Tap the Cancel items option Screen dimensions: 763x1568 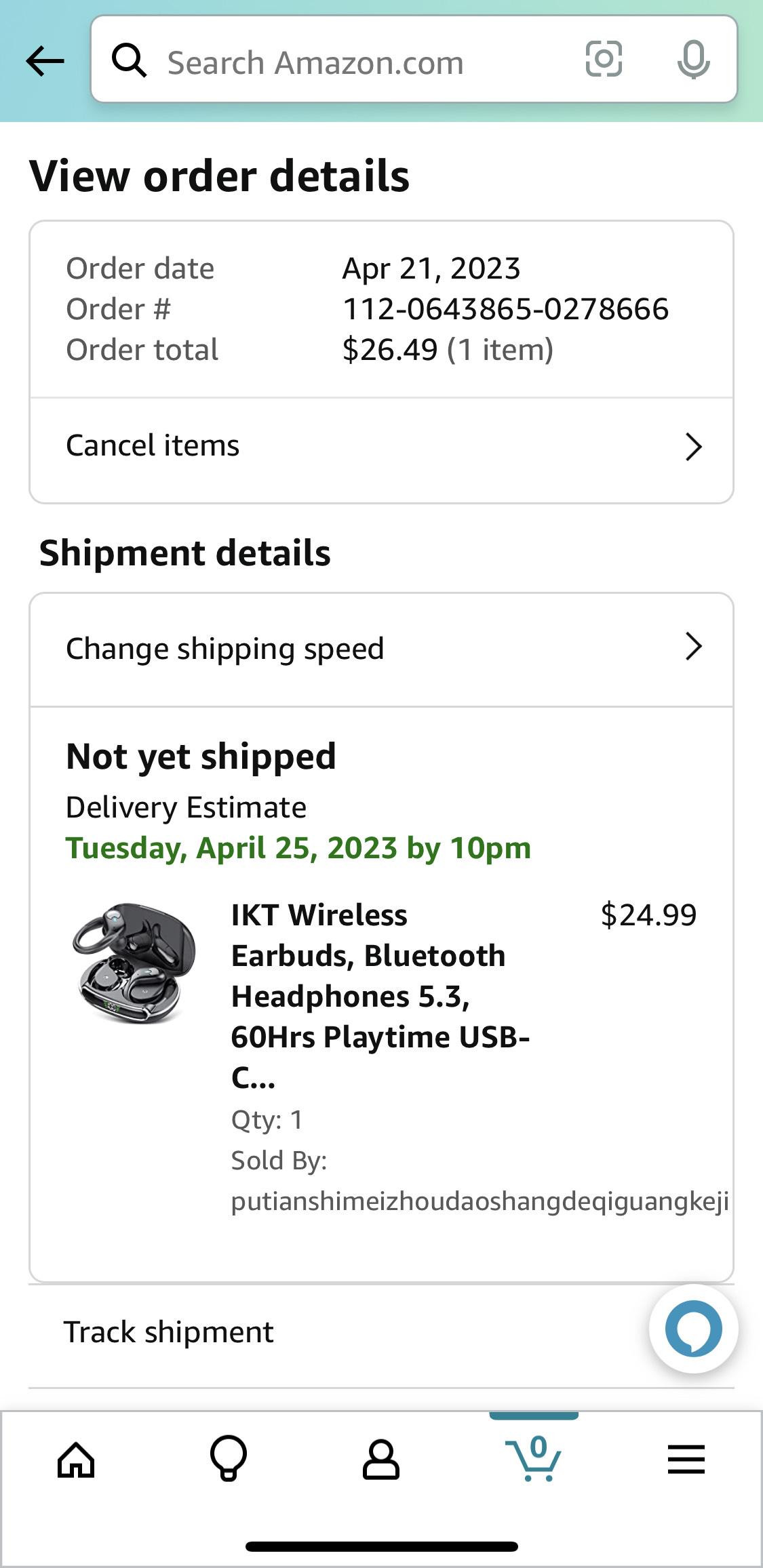pos(153,446)
